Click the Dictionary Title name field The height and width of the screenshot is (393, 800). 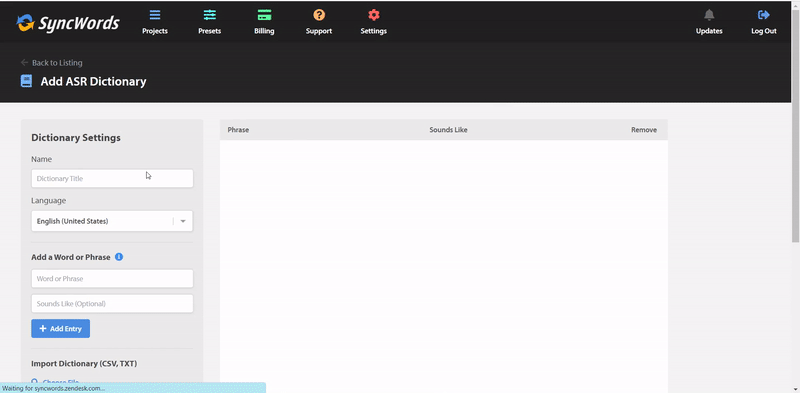[x=112, y=179]
